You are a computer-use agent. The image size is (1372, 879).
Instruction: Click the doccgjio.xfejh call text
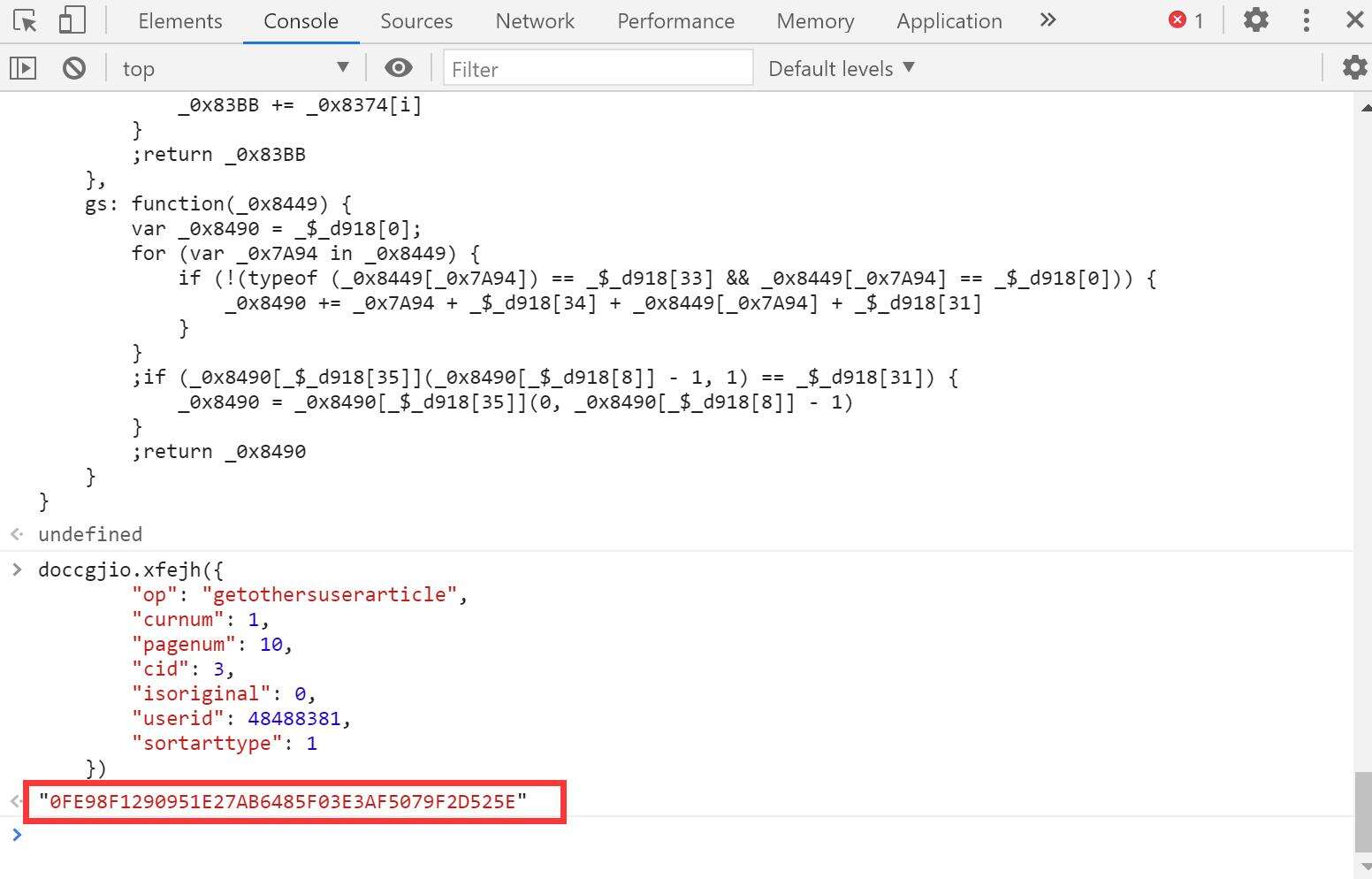tap(131, 569)
